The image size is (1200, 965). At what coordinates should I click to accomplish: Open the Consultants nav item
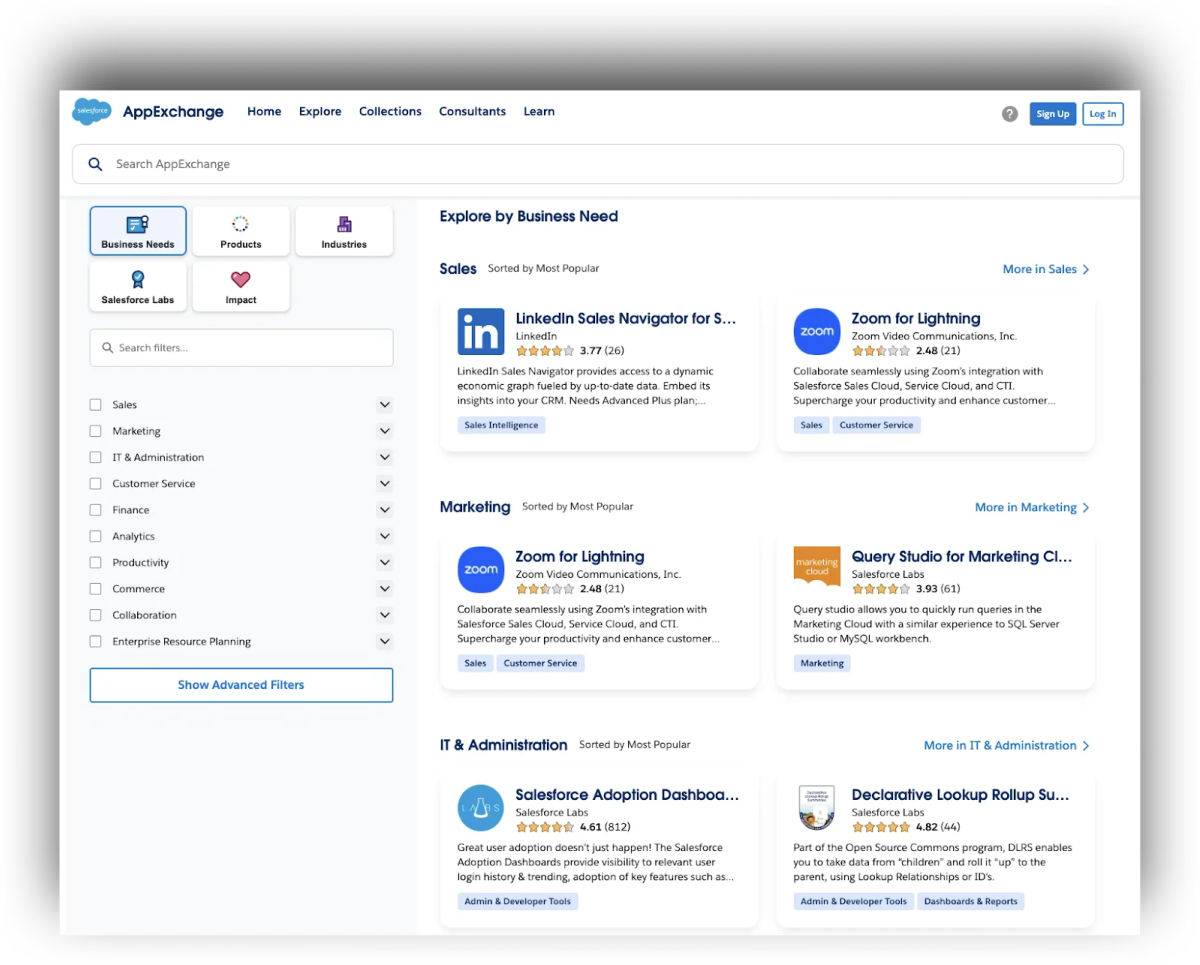point(472,112)
